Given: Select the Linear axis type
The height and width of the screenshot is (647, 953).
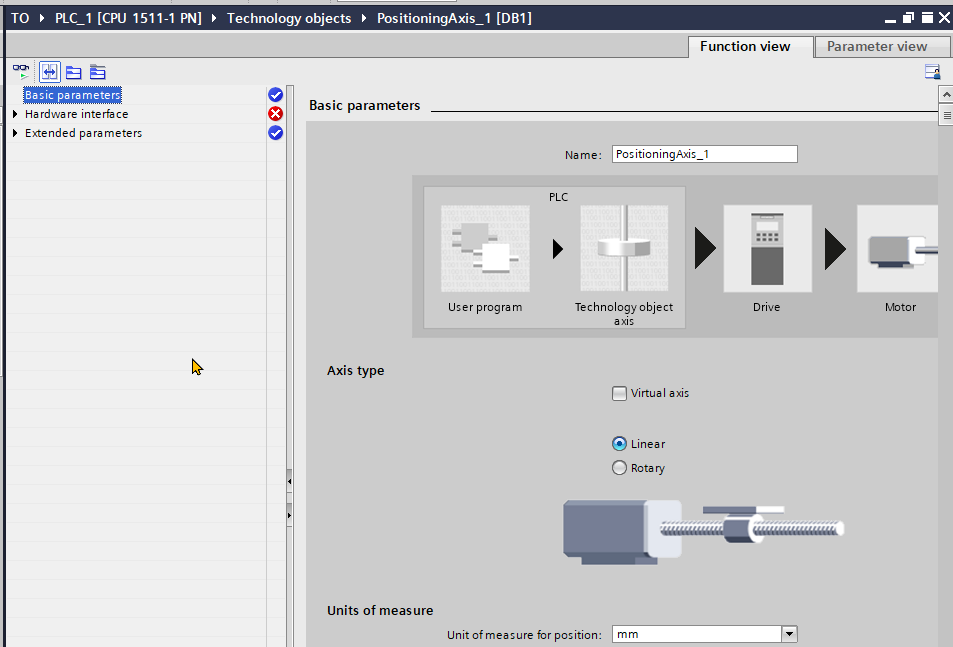Looking at the screenshot, I should [619, 443].
